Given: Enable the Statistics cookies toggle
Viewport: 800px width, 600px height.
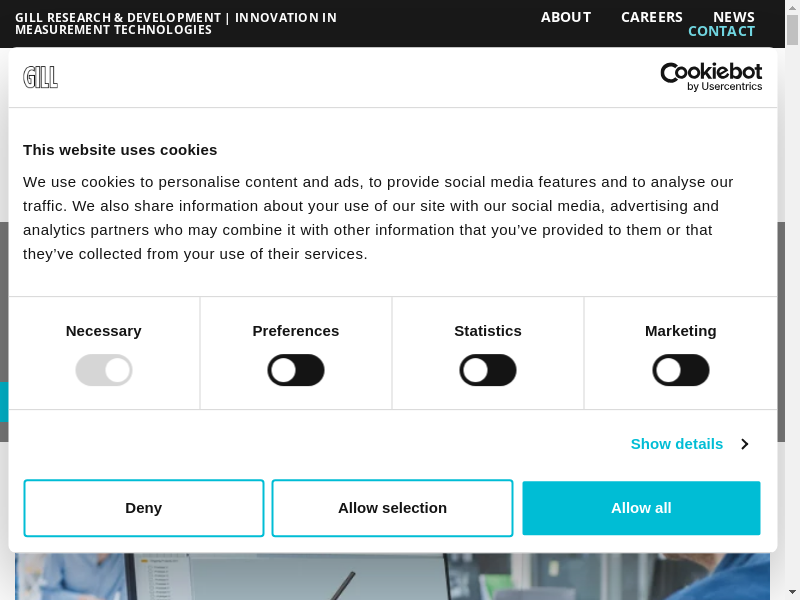Looking at the screenshot, I should [x=488, y=370].
